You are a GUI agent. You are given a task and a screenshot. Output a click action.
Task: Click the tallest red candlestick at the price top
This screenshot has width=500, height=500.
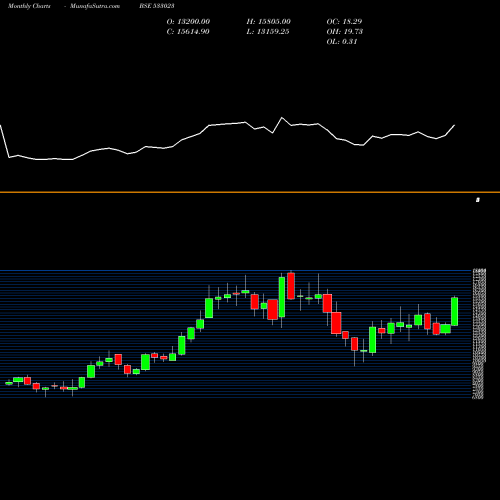click(291, 286)
